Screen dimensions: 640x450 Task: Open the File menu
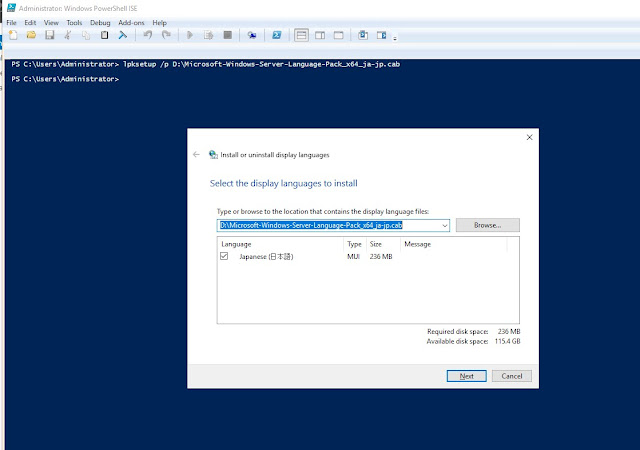(11, 23)
